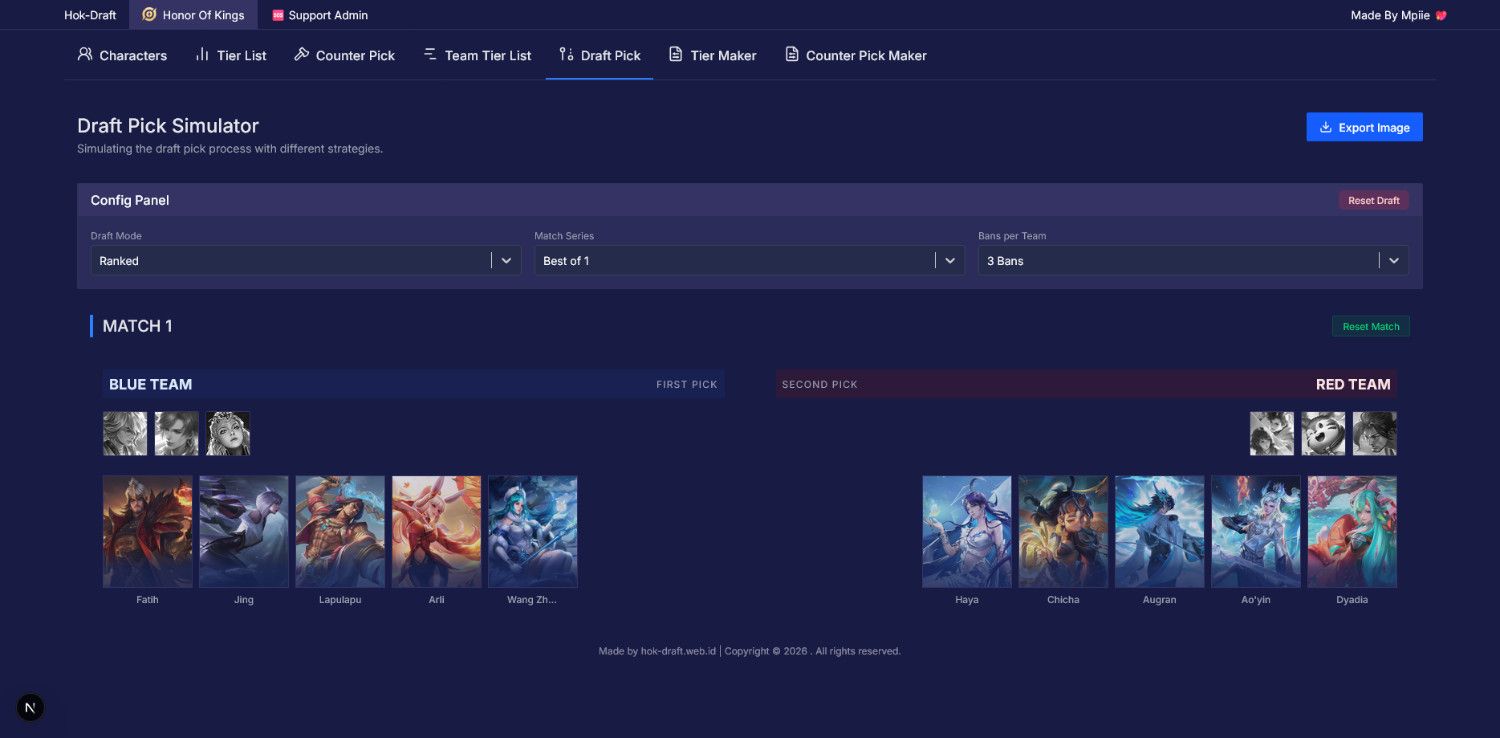Click the Counter Pick hammer icon
This screenshot has width=1500, height=738.
click(301, 54)
